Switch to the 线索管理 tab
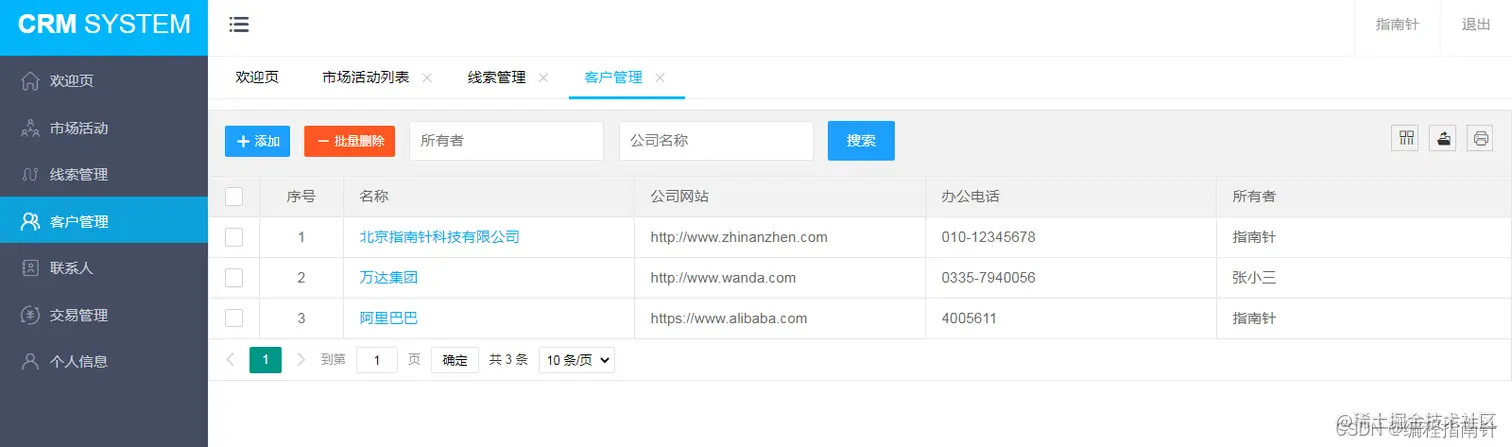Viewport: 1512px width, 447px height. click(x=497, y=77)
